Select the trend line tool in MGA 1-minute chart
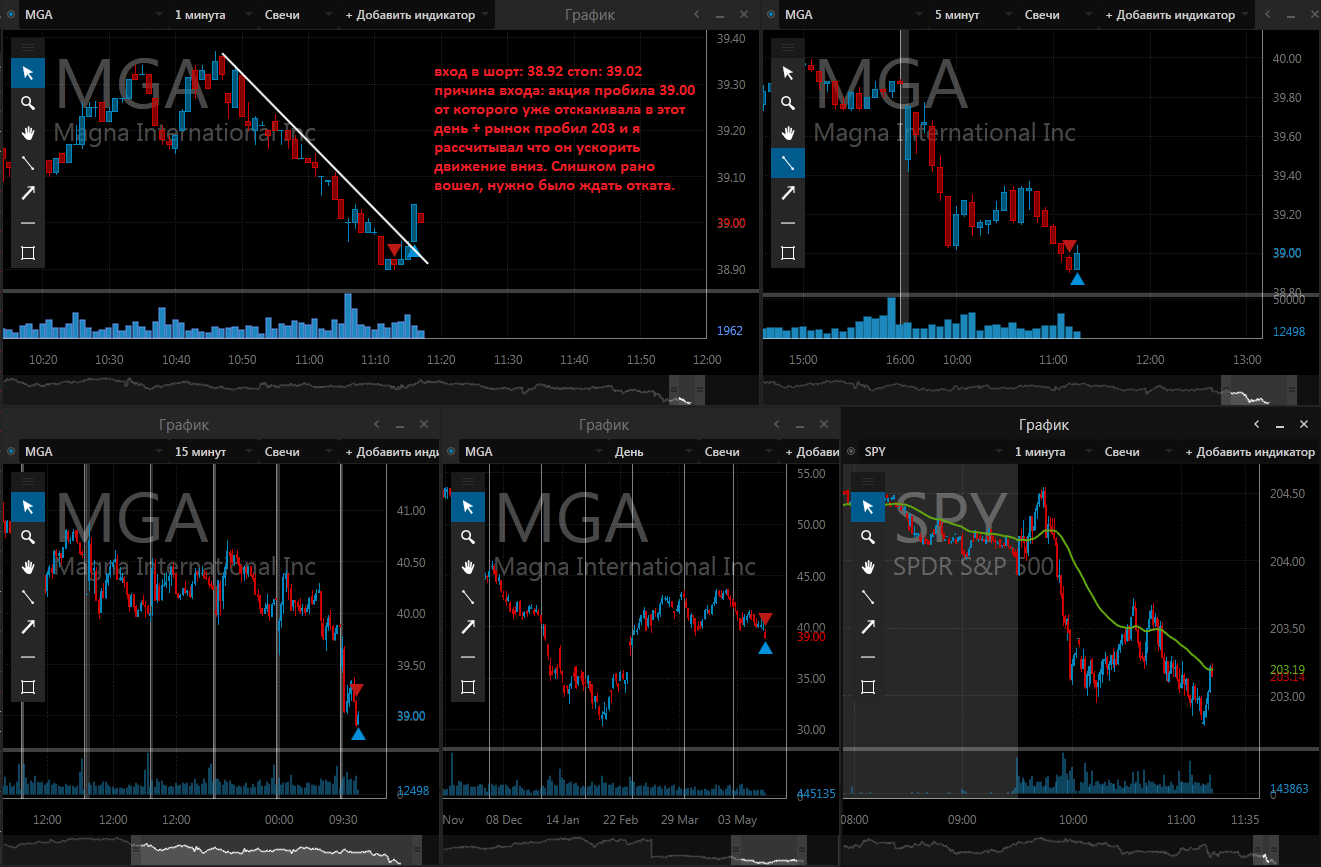This screenshot has width=1321, height=867. tap(28, 162)
